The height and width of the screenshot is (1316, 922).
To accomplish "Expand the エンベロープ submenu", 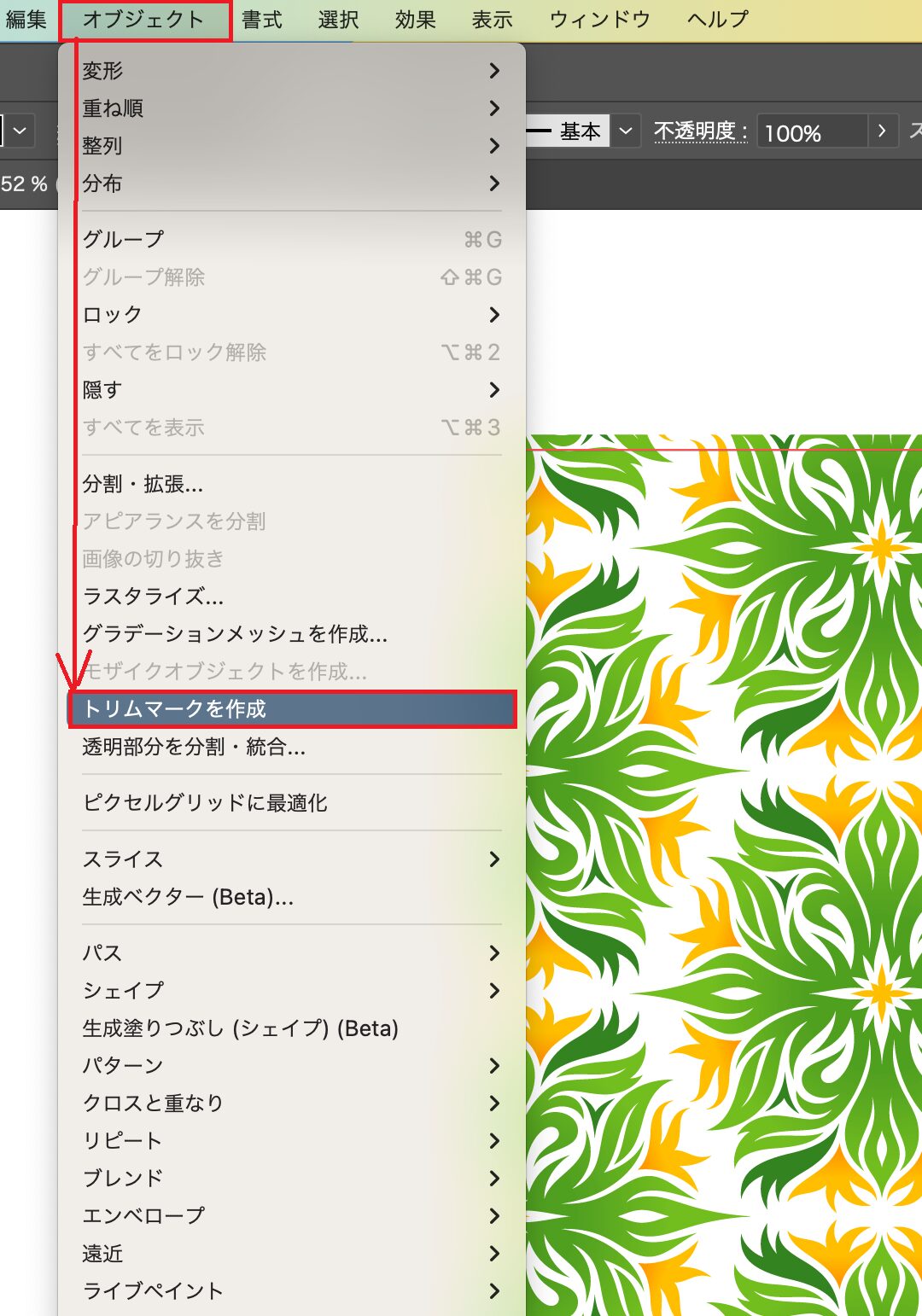I will coord(292,1216).
